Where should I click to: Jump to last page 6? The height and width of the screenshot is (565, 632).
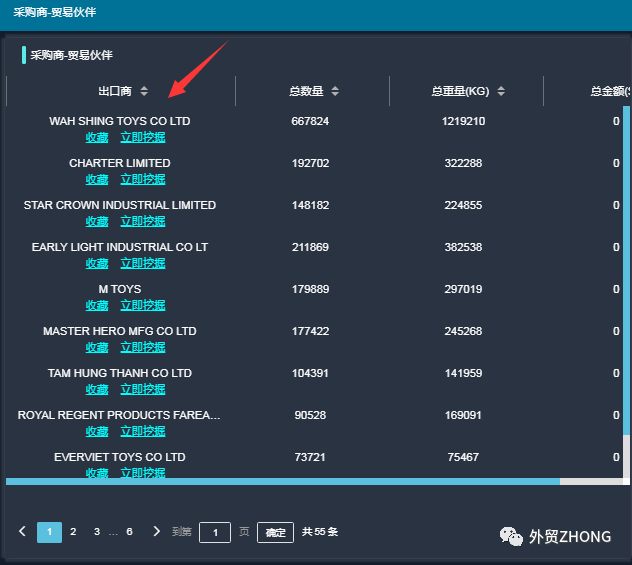coord(129,532)
